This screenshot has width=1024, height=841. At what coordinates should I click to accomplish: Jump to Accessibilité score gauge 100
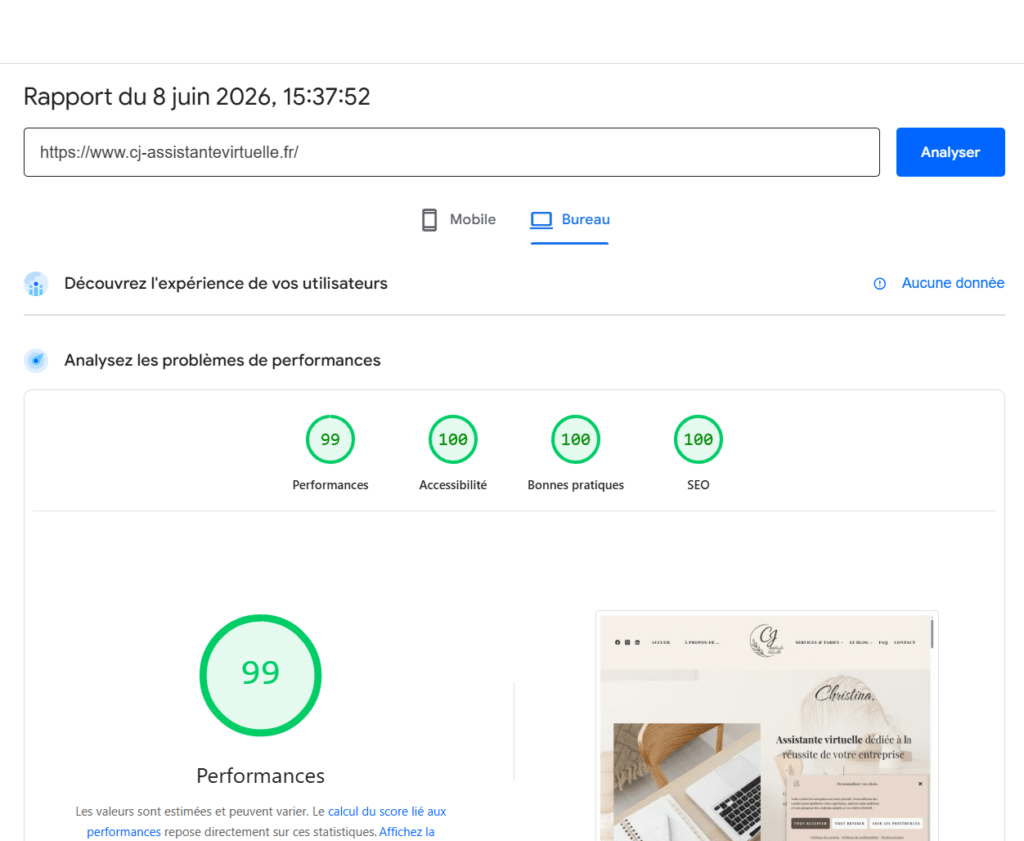(x=453, y=439)
